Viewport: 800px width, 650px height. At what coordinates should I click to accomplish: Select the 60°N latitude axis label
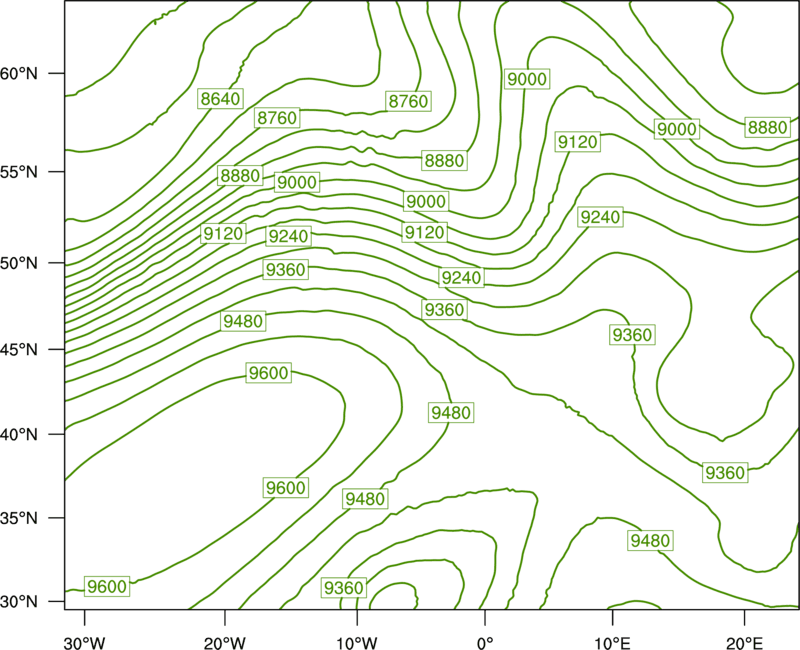pyautogui.click(x=19, y=73)
